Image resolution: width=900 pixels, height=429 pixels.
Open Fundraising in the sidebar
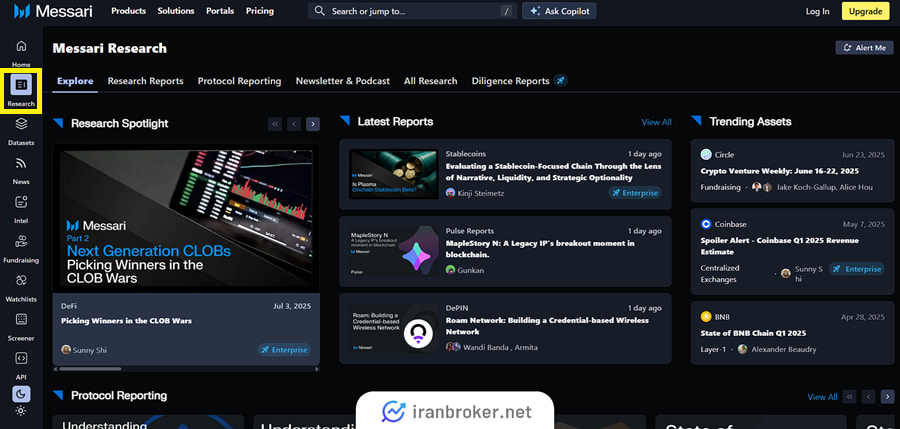click(21, 248)
